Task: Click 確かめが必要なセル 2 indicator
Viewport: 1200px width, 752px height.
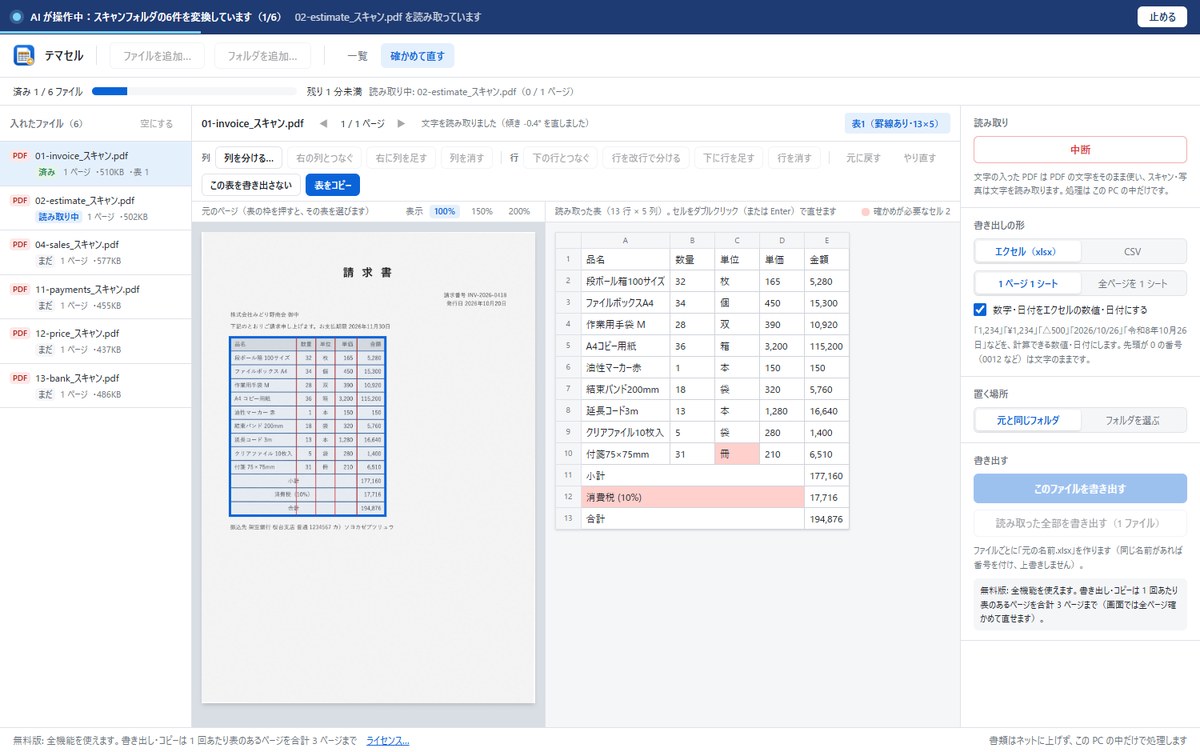Action: [905, 212]
